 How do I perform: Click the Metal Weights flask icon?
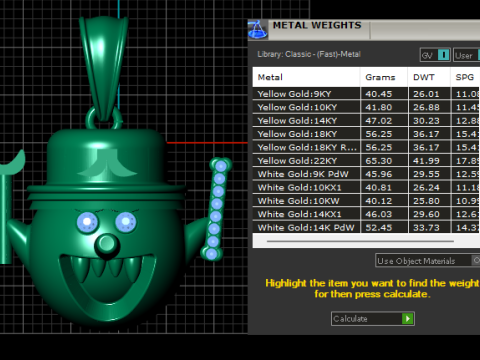click(x=257, y=30)
